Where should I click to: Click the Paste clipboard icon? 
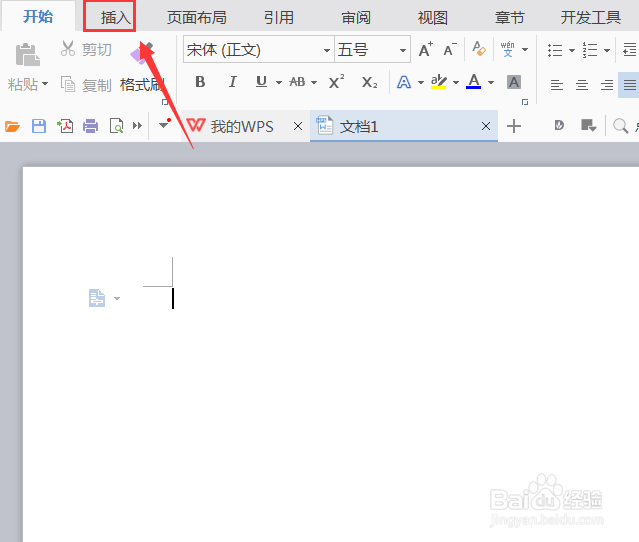pyautogui.click(x=28, y=55)
